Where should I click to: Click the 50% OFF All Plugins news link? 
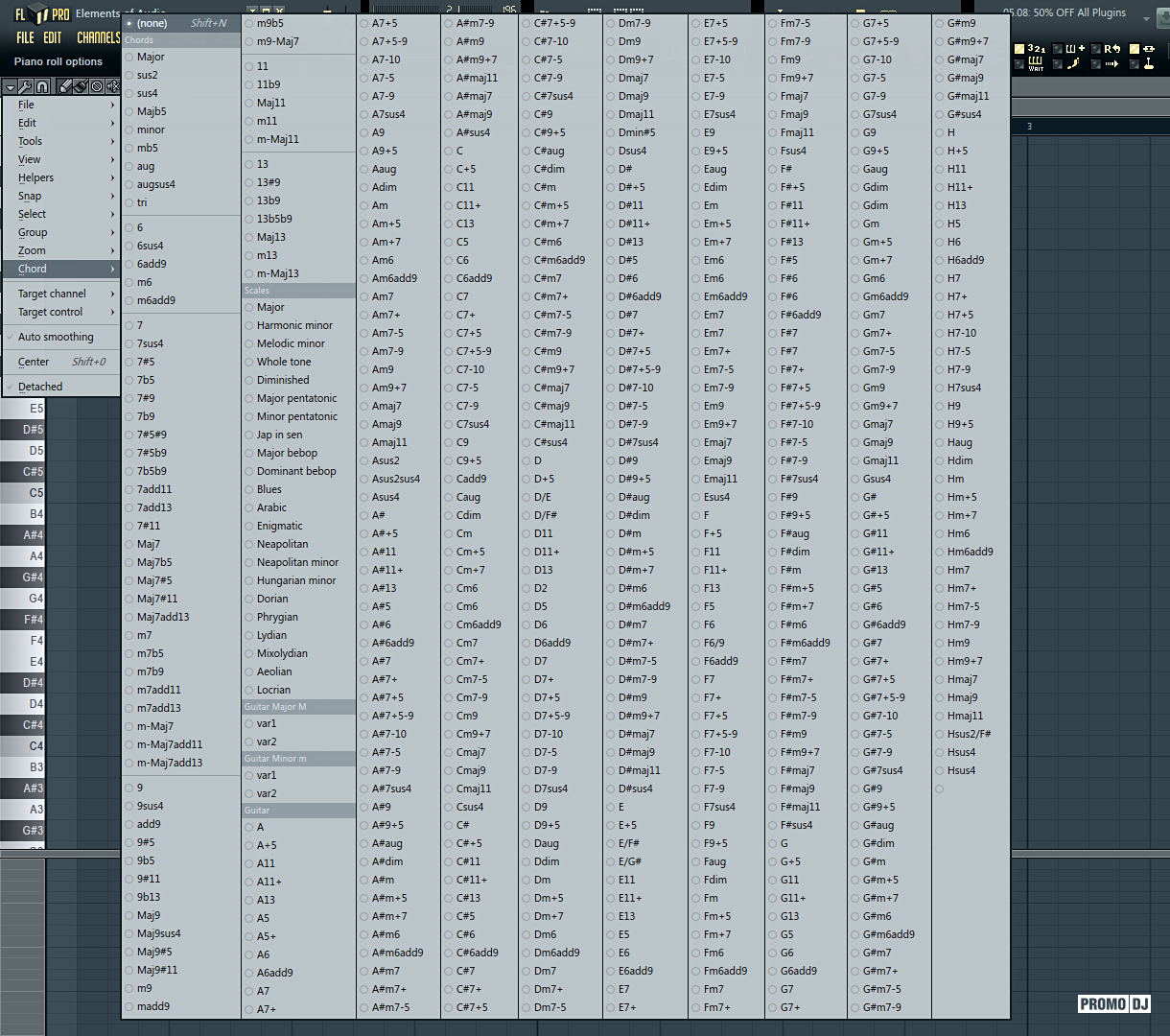(1065, 12)
